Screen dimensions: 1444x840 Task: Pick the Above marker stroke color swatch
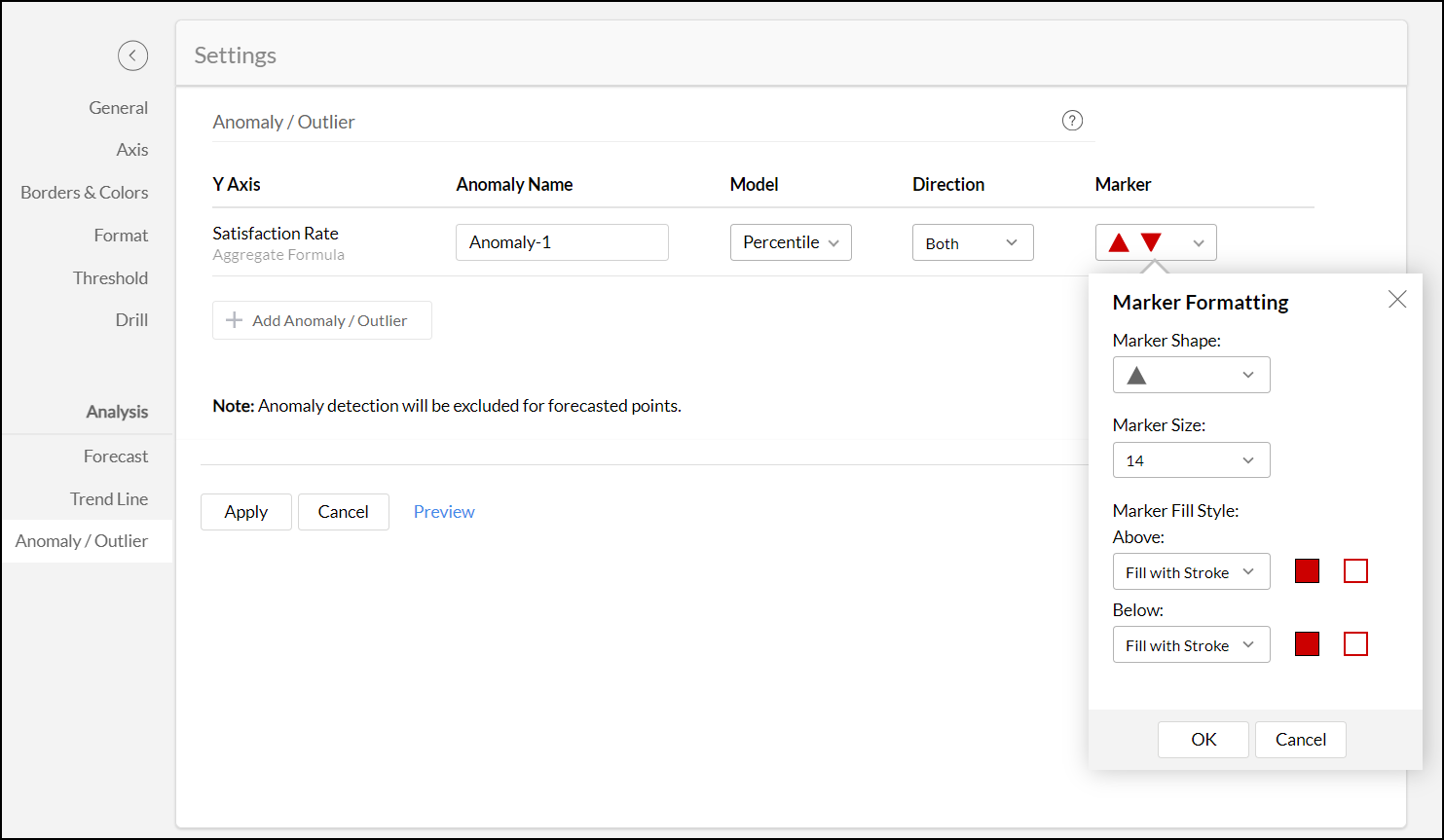[1355, 571]
